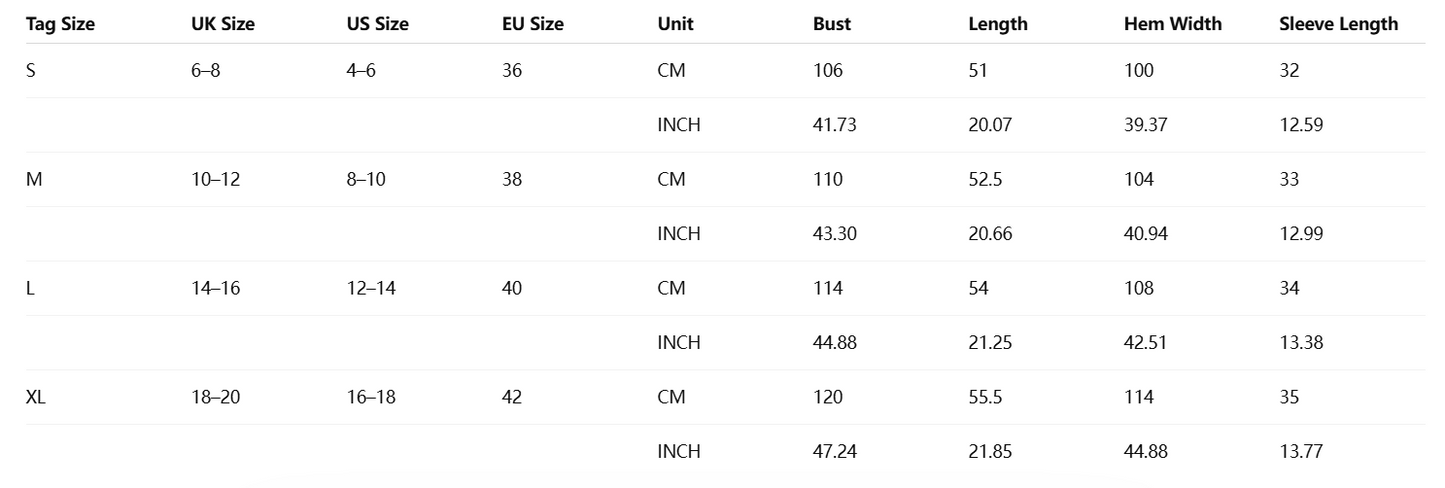Click the EU size 36 cell

(x=512, y=70)
